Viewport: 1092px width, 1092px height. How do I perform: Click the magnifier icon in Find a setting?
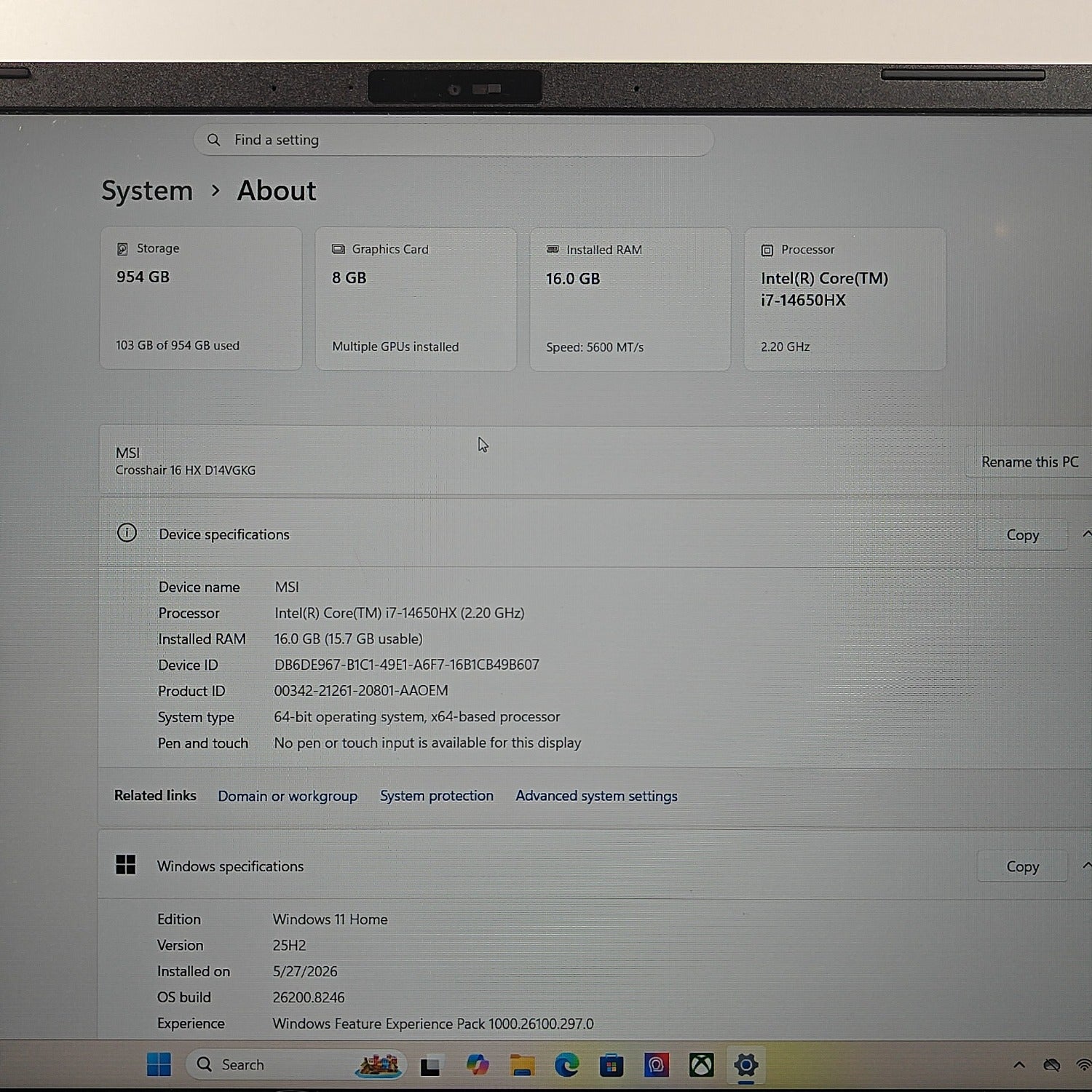[213, 140]
